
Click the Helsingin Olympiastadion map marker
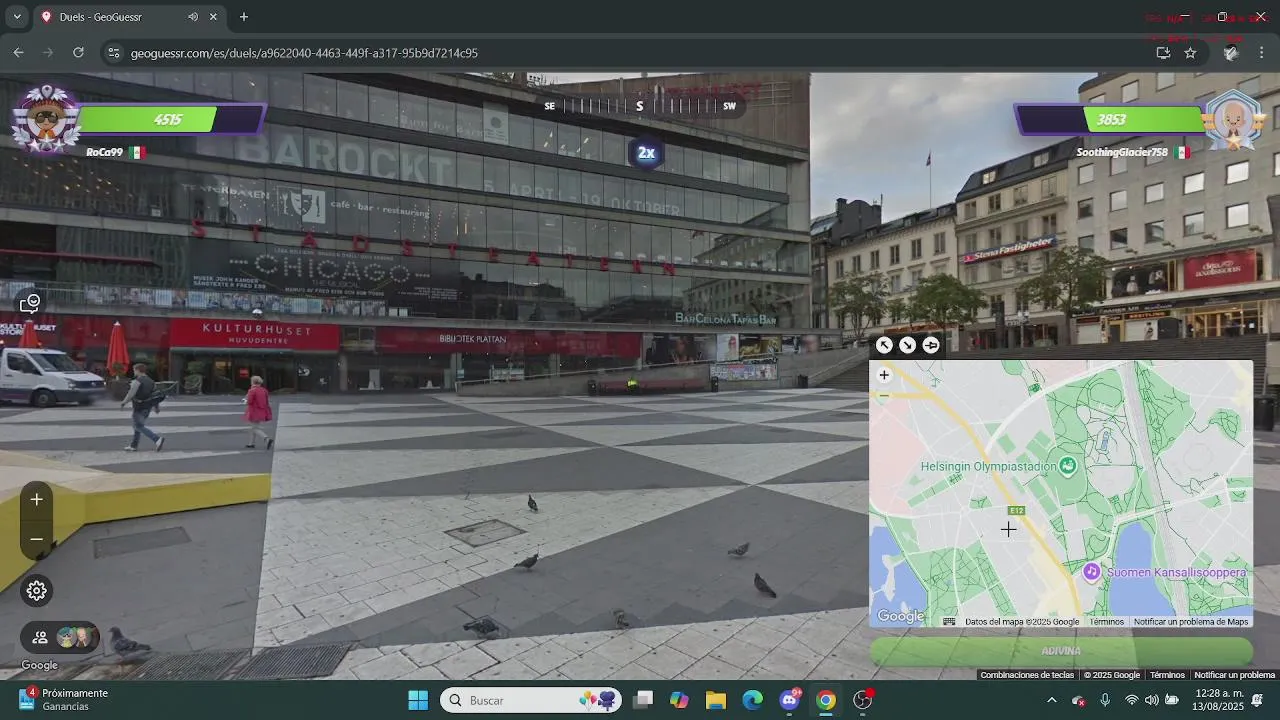coord(1068,466)
